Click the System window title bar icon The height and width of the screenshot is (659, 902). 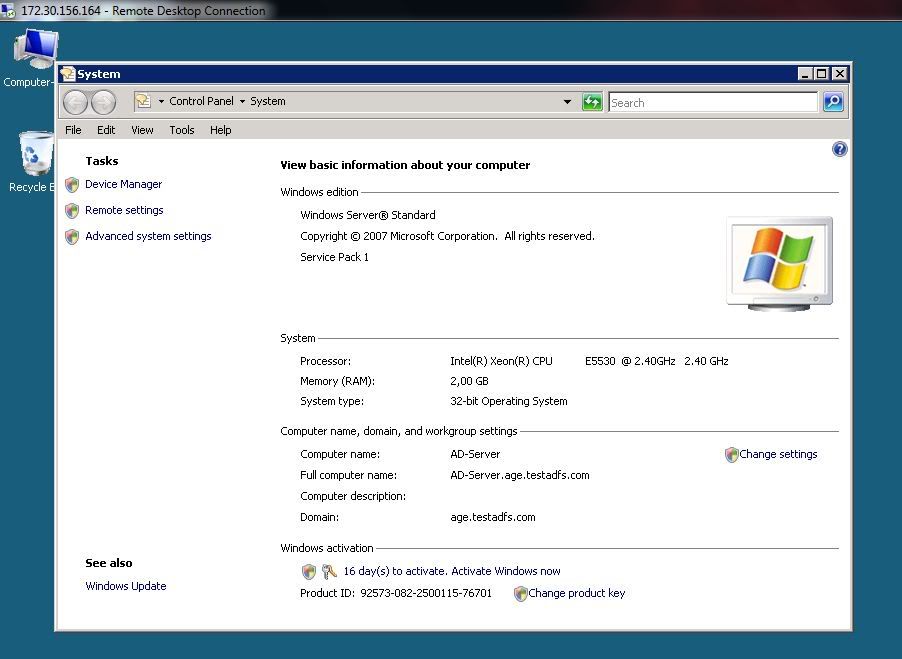click(68, 74)
